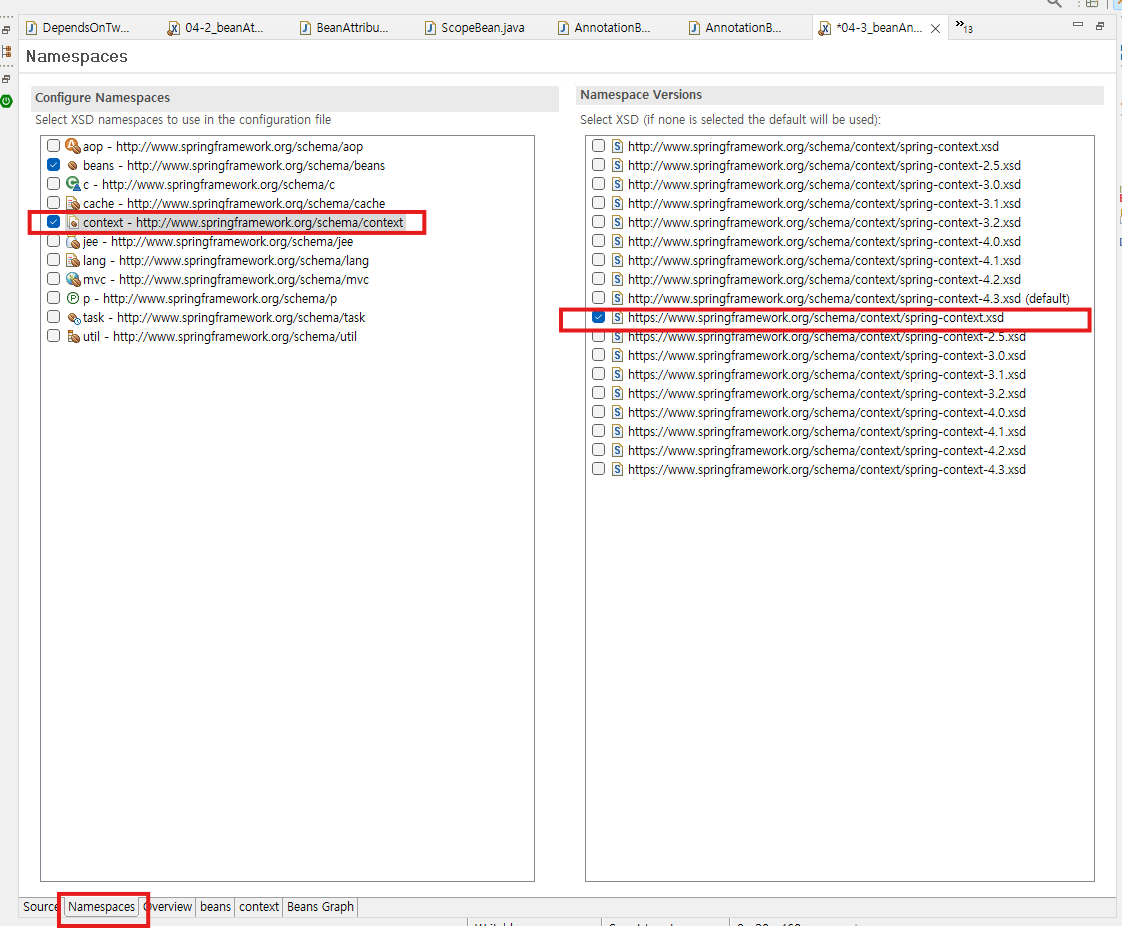The image size is (1122, 929).
Task: Enable the lang namespace checkbox
Action: click(54, 260)
